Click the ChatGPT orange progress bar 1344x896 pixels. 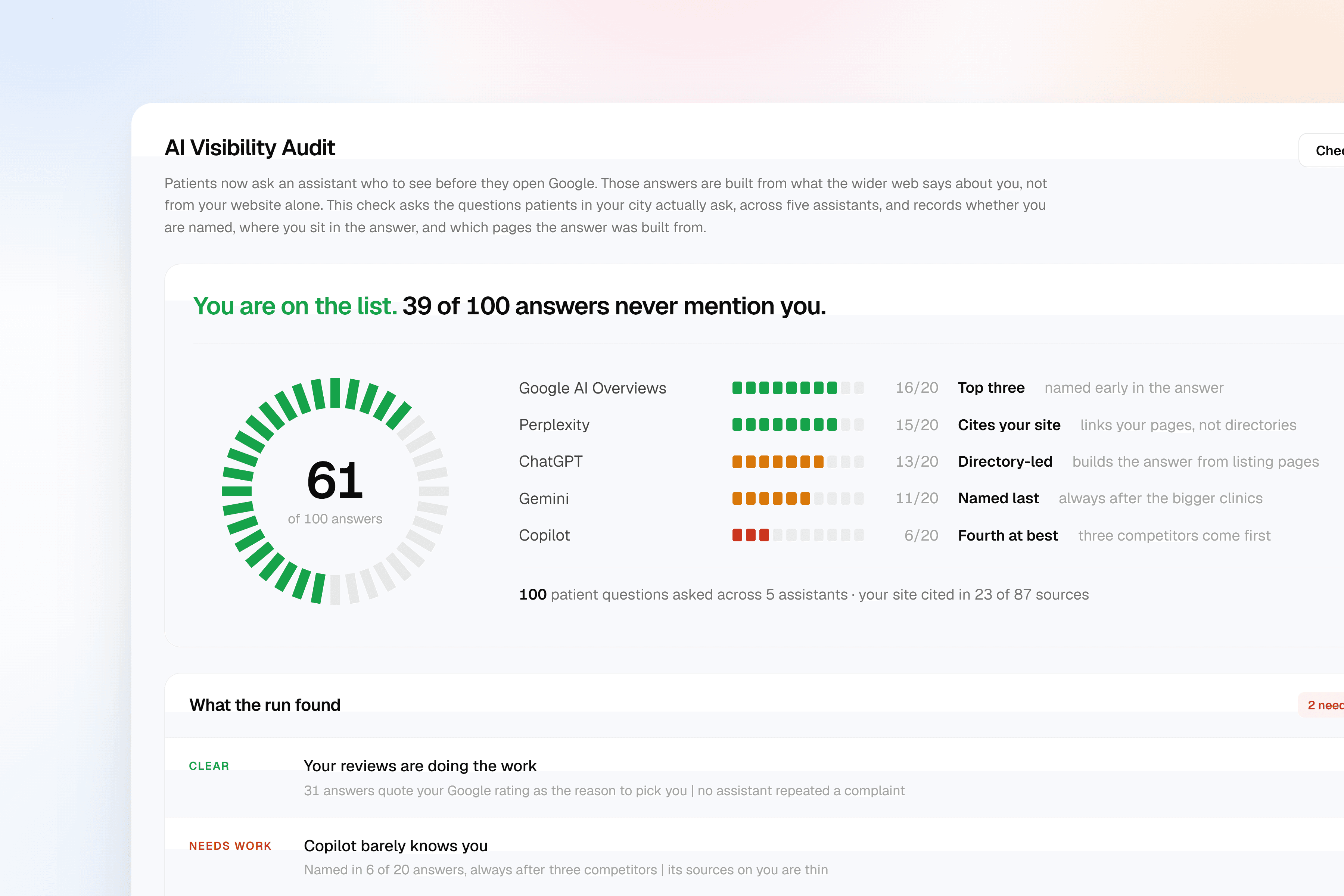(798, 461)
